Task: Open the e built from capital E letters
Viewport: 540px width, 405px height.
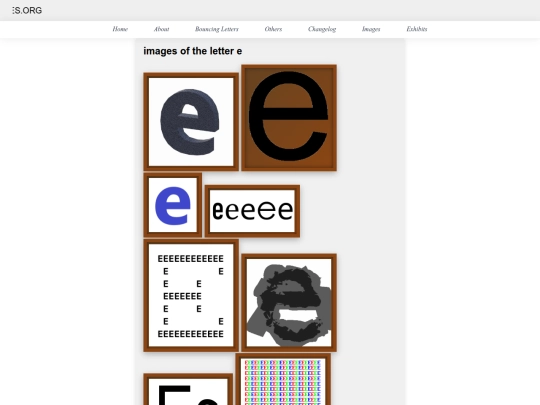Action: [191, 295]
